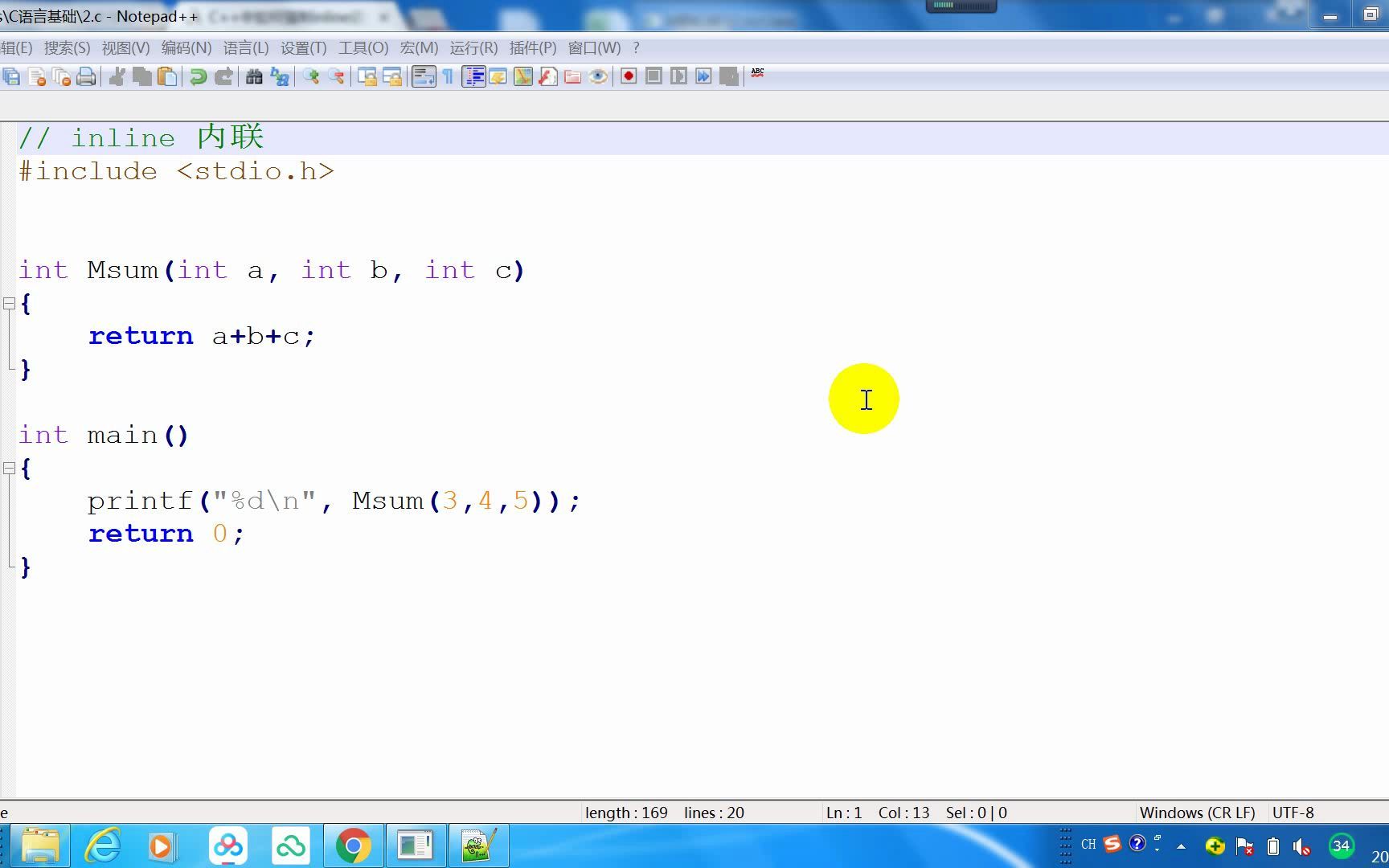Viewport: 1389px width, 868px height.
Task: Open the 工具(O) menu
Action: click(x=363, y=48)
